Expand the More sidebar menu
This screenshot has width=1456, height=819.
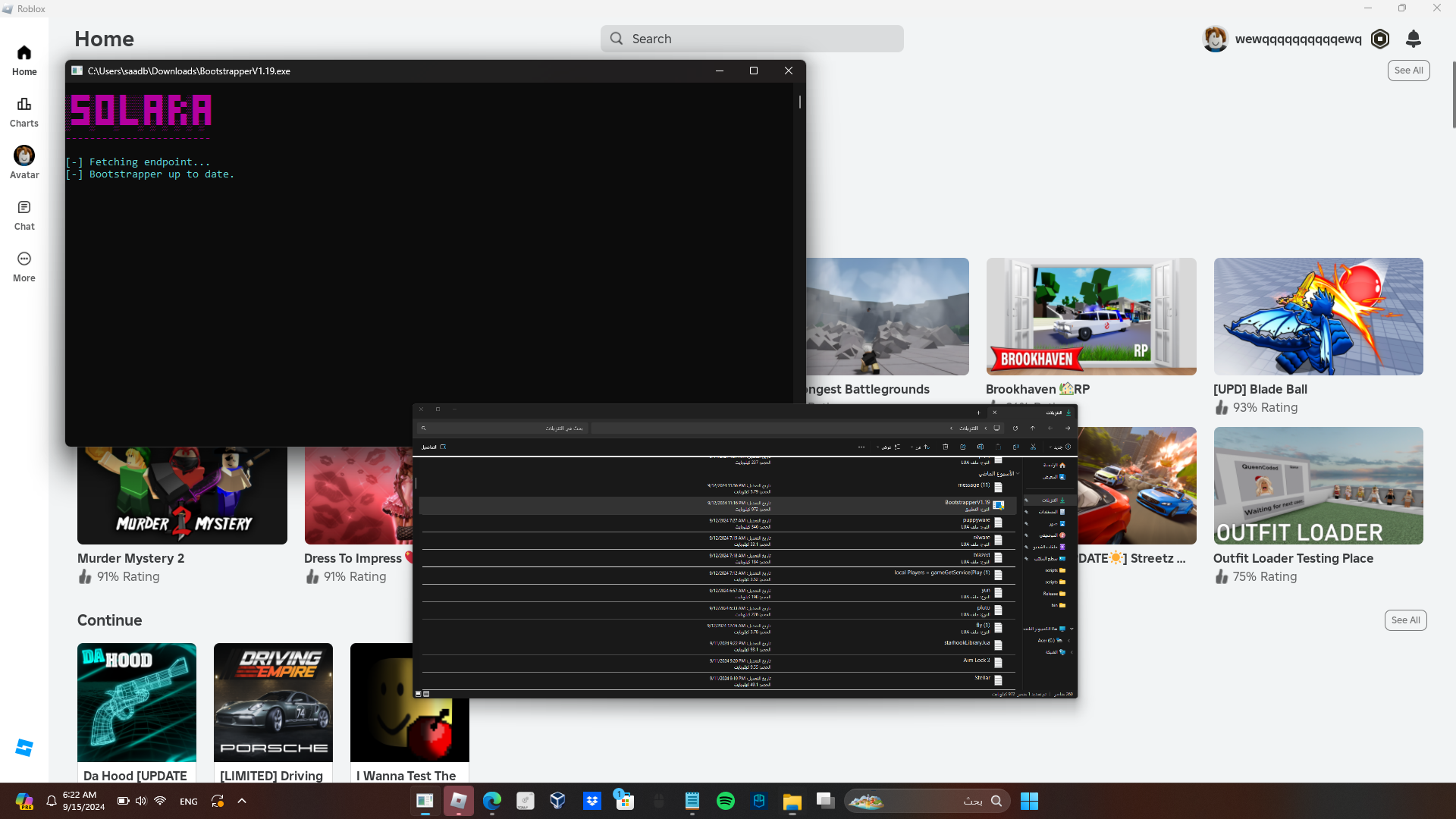[24, 266]
